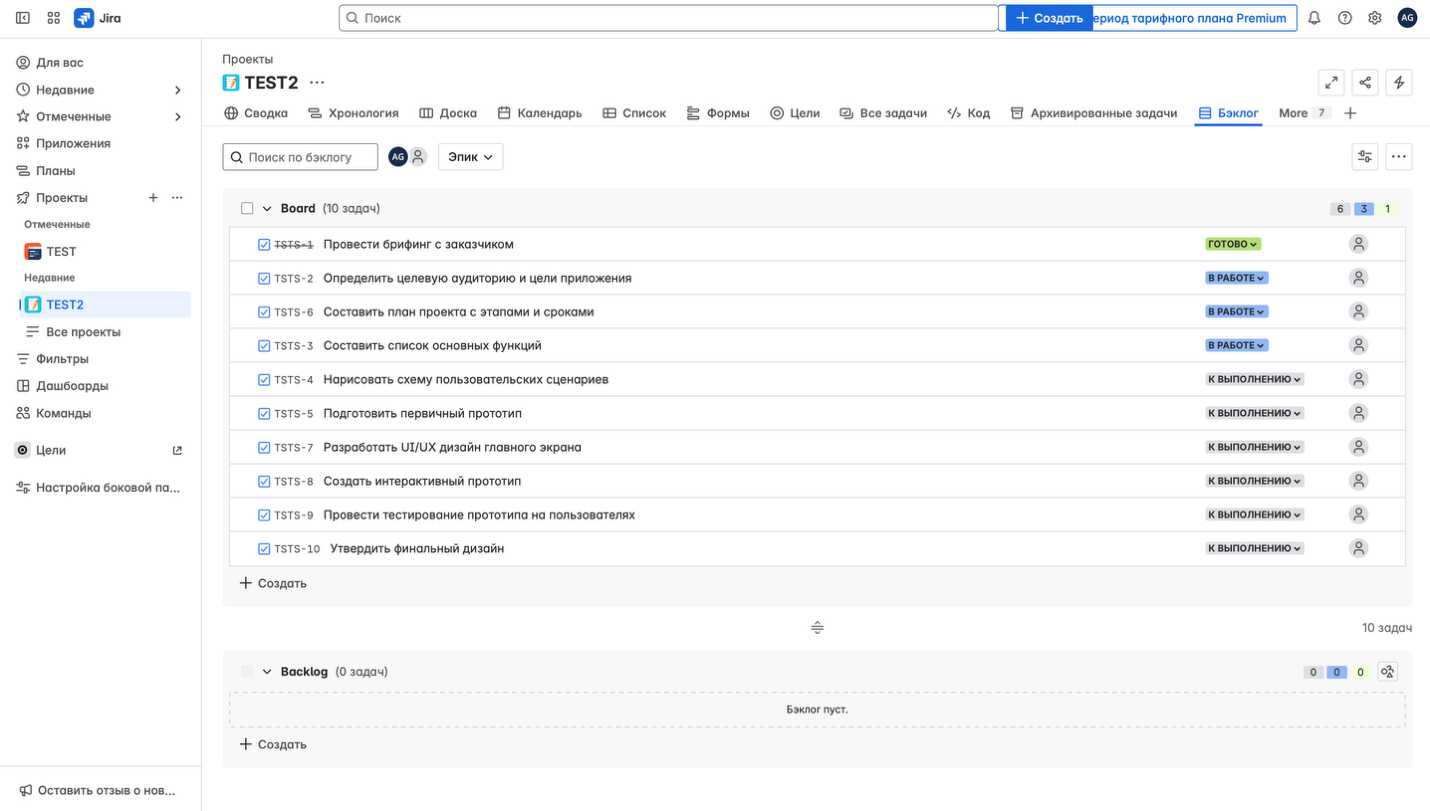This screenshot has height=811, width=1430.
Task: Enter fullscreen with the expand icon
Action: point(1331,83)
